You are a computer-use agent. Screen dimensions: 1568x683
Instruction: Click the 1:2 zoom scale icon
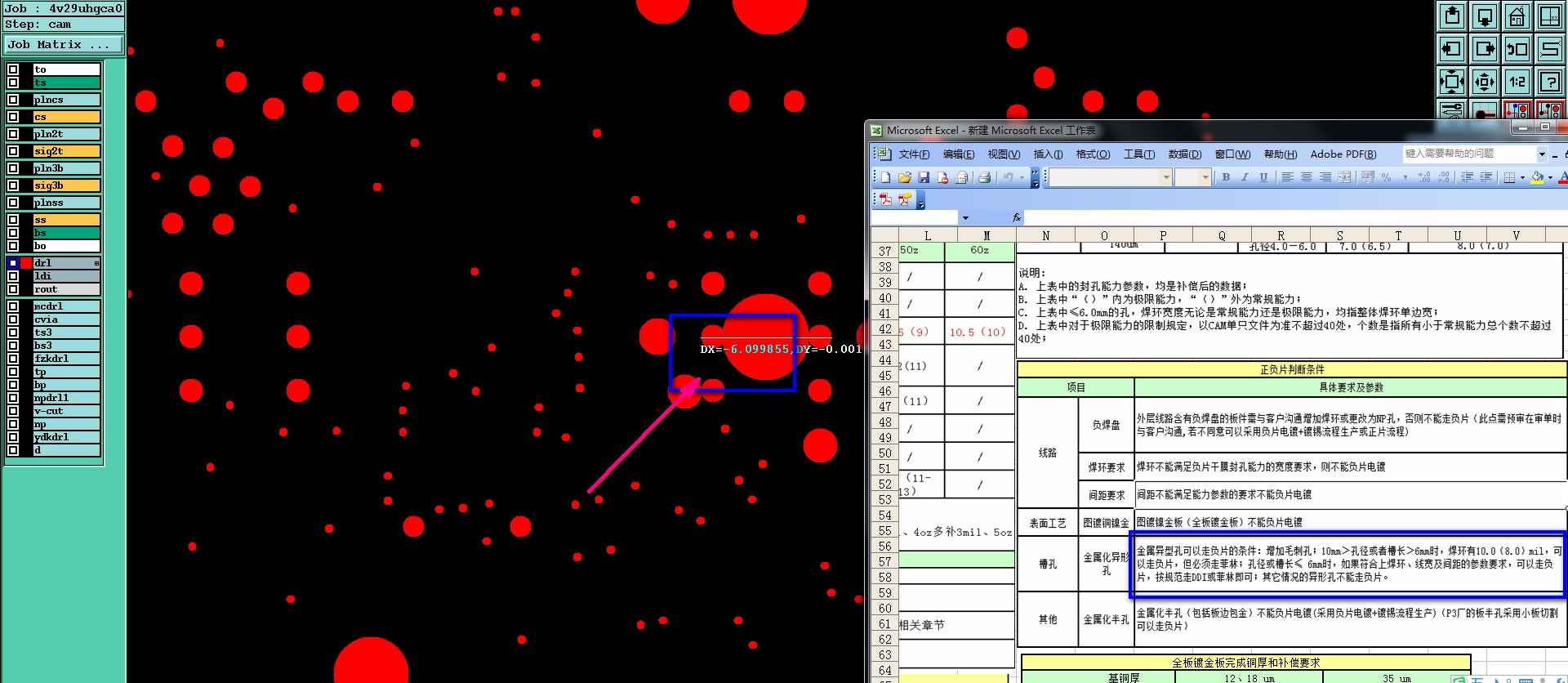[1517, 81]
